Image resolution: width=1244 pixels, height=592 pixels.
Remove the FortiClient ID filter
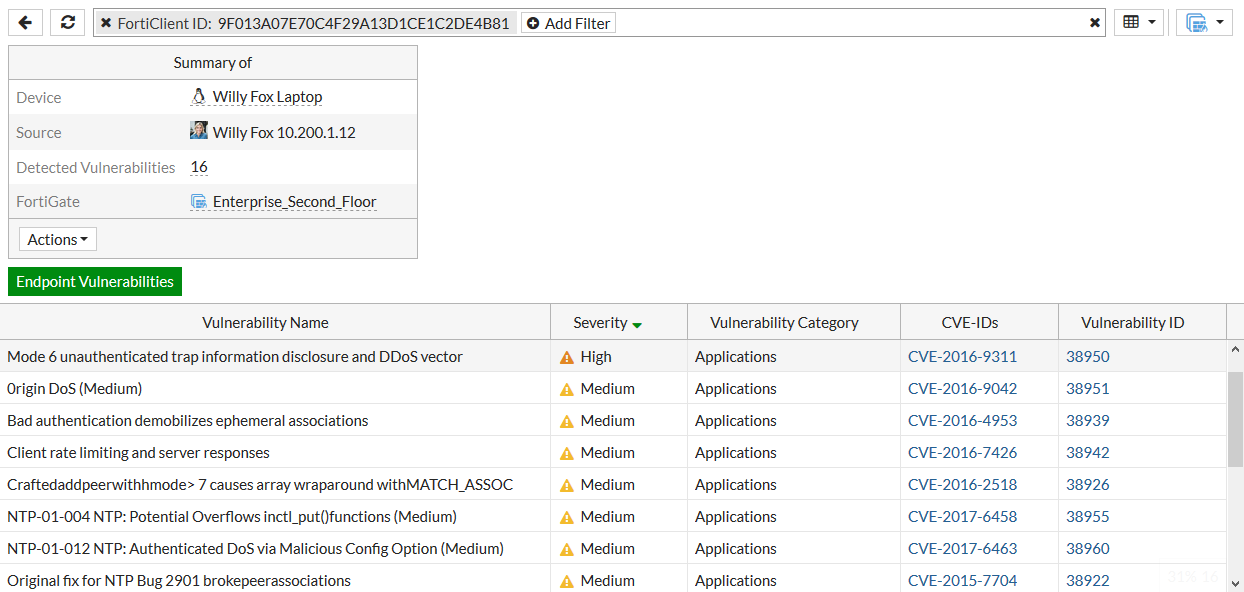click(107, 21)
